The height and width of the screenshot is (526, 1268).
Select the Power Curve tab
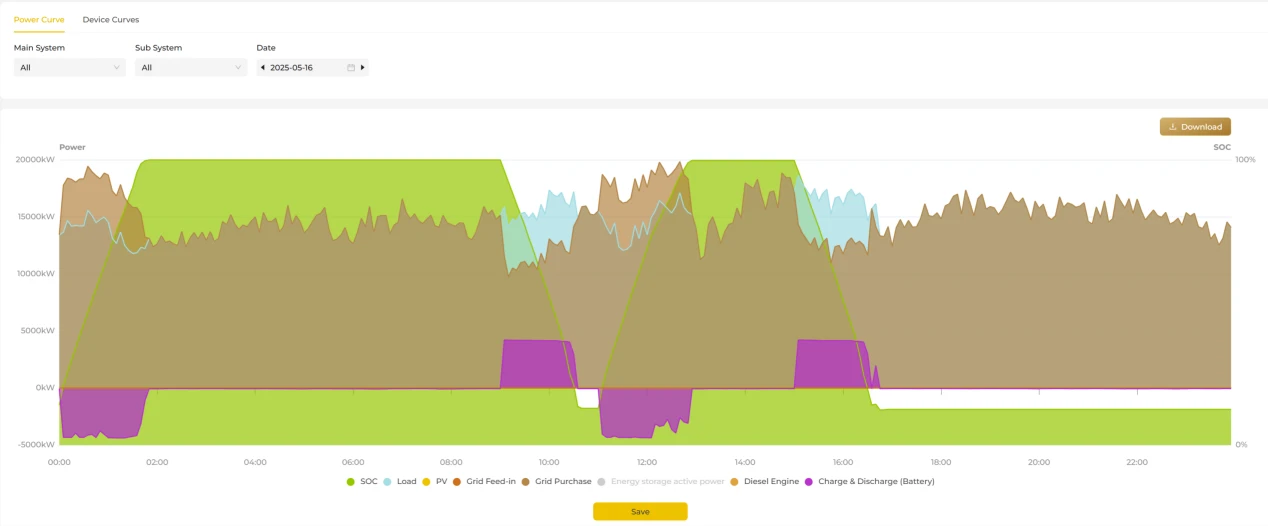coord(39,20)
